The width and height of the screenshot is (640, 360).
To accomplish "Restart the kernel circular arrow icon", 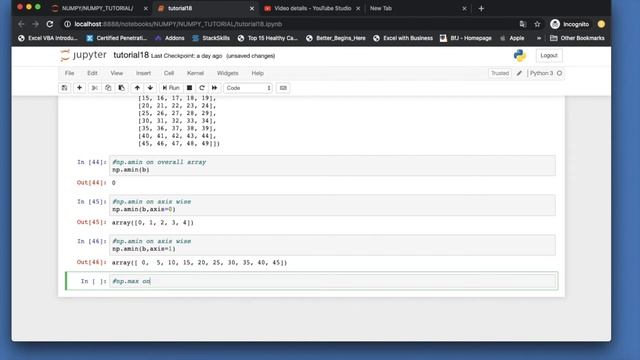I will [x=202, y=88].
